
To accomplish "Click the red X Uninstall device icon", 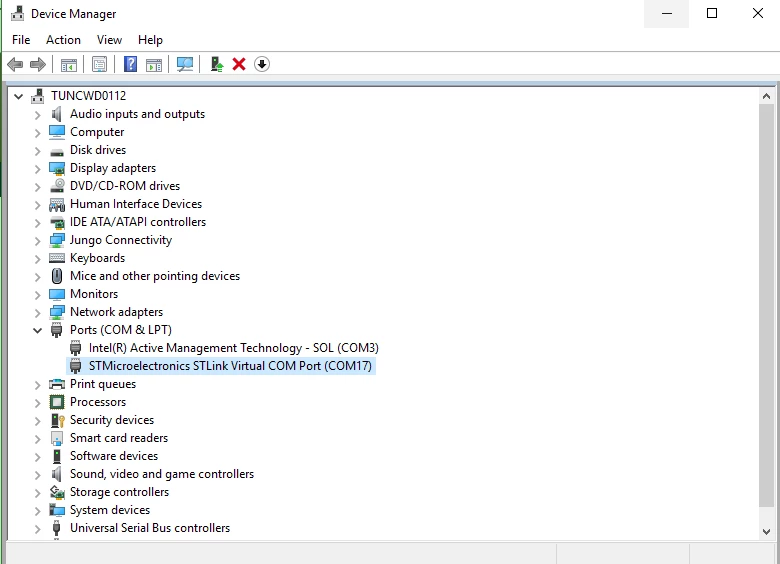I will point(239,64).
